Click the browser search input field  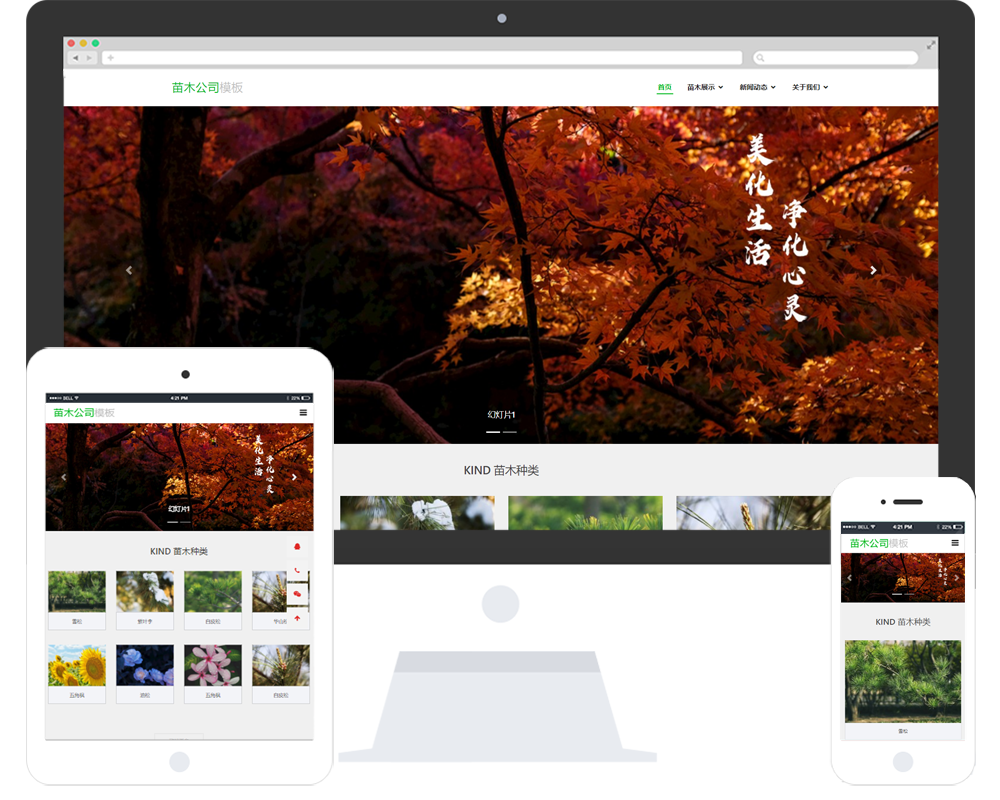835,58
